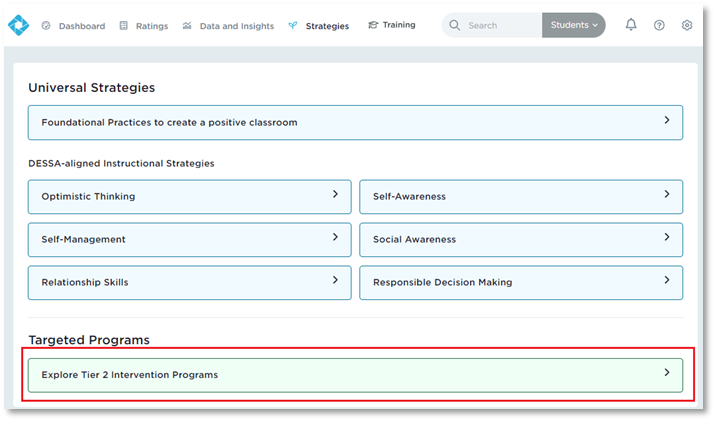Open the Students dropdown next to search
The height and width of the screenshot is (422, 716).
pos(573,25)
